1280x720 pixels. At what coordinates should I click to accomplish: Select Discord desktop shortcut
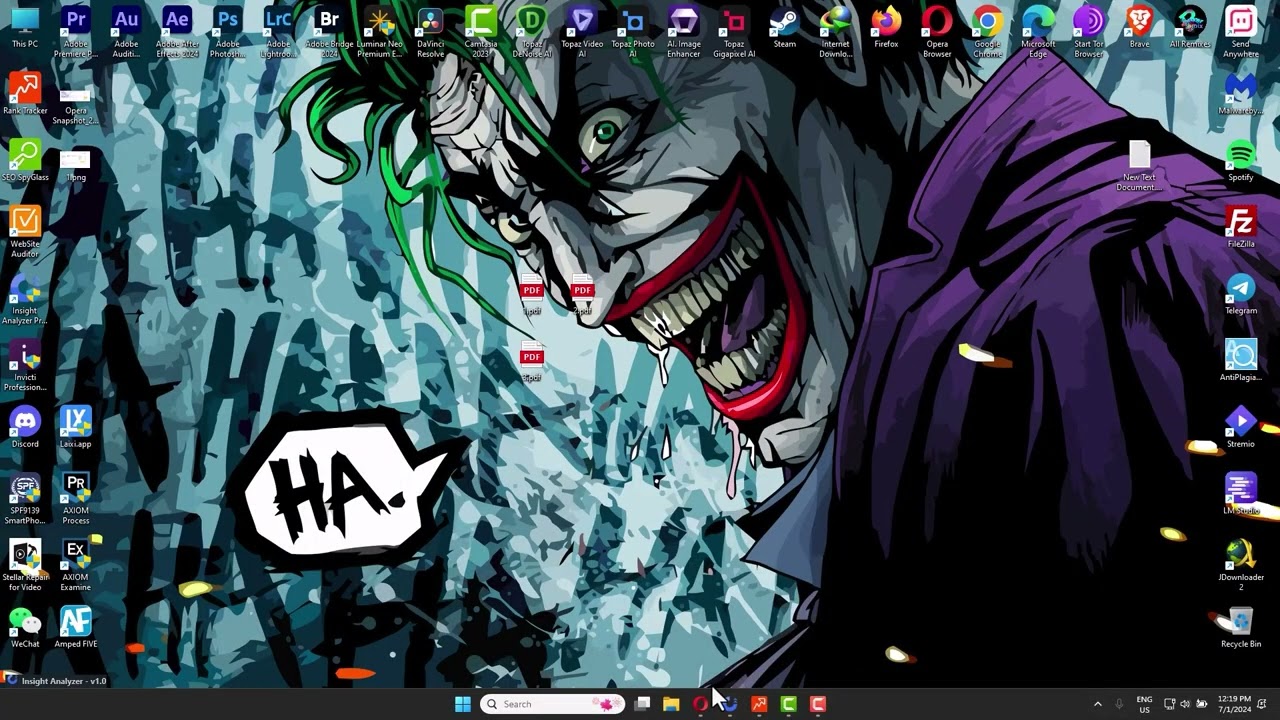pyautogui.click(x=25, y=429)
